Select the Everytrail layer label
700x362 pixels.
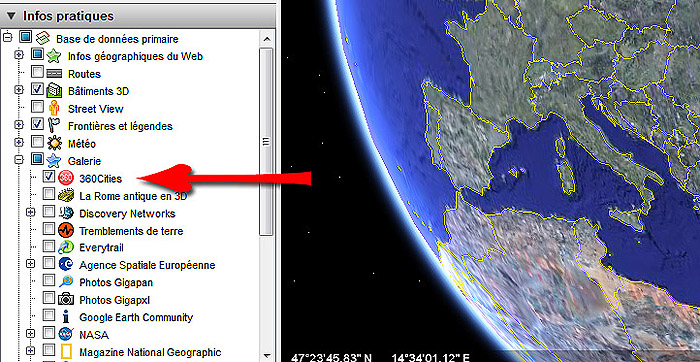(101, 248)
